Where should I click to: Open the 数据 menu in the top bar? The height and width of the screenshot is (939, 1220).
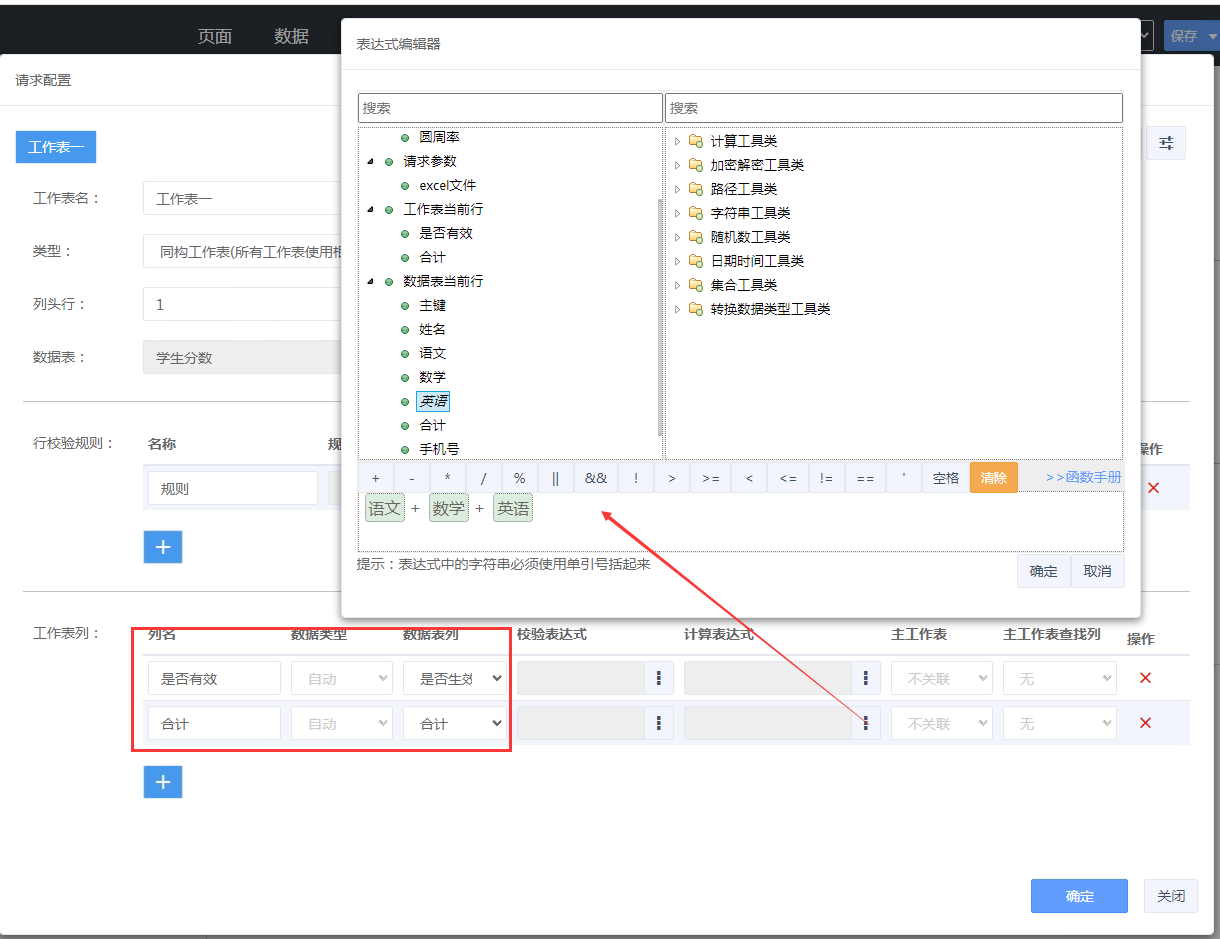point(291,36)
